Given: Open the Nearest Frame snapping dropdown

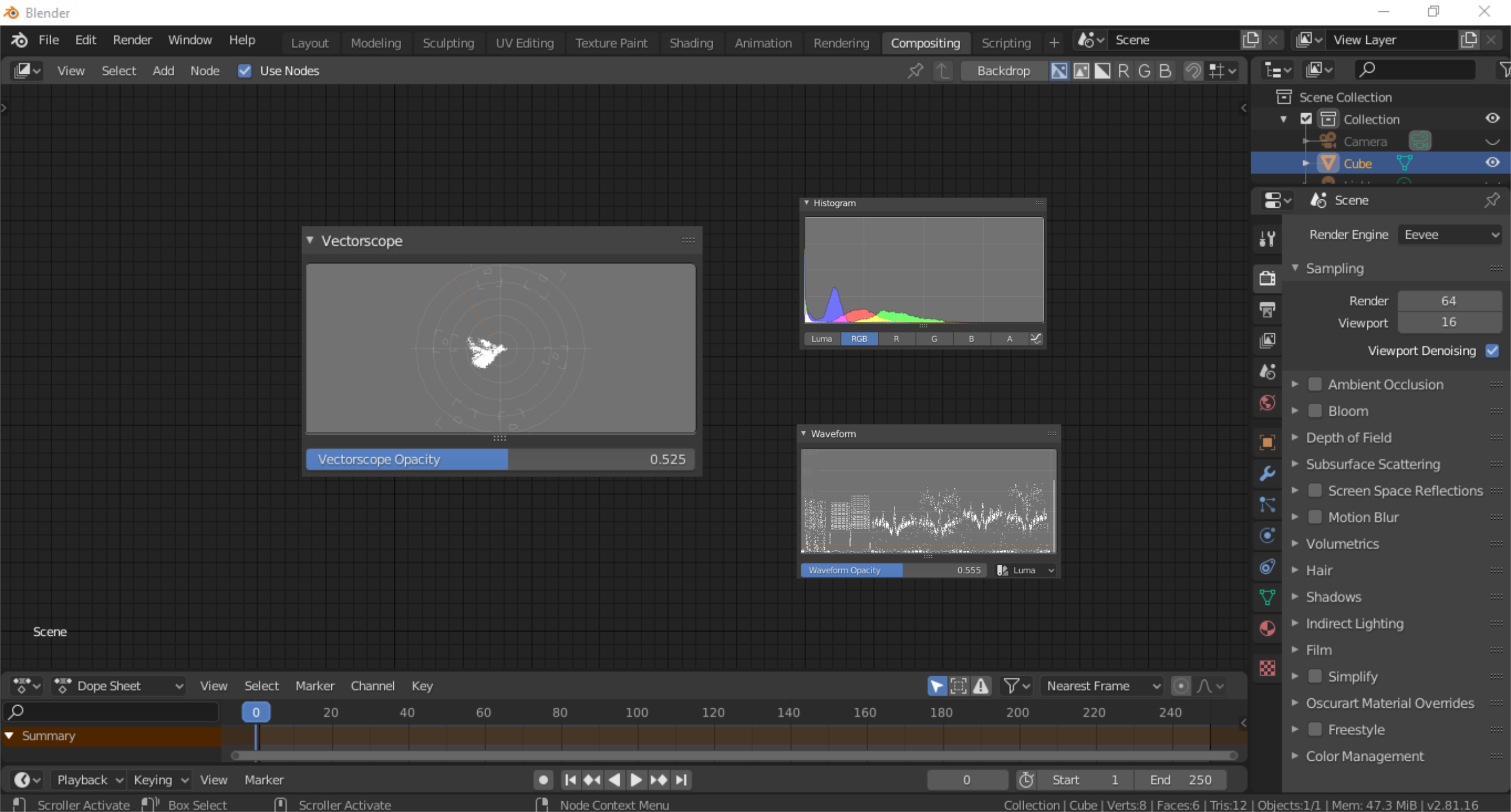Looking at the screenshot, I should point(1103,685).
